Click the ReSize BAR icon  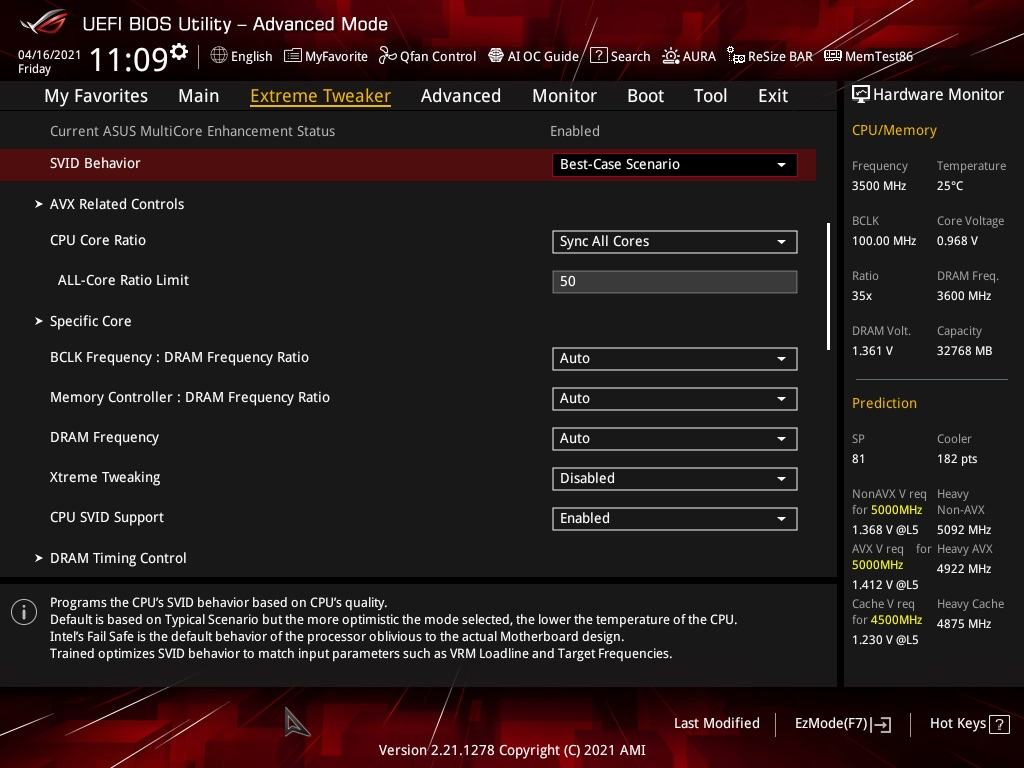coord(736,56)
